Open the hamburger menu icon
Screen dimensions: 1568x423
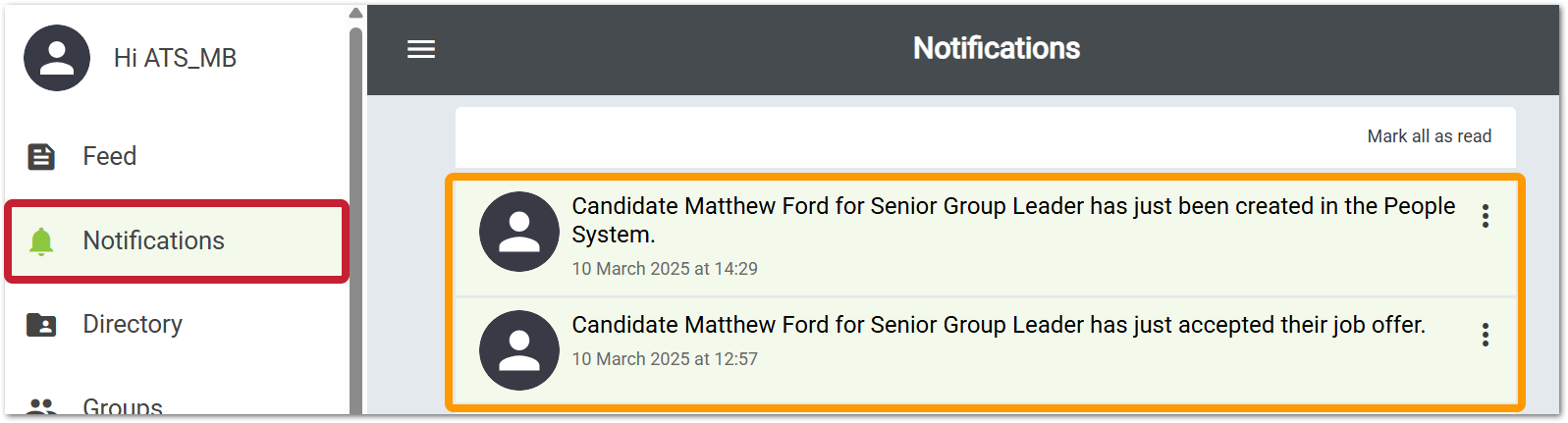click(x=421, y=49)
